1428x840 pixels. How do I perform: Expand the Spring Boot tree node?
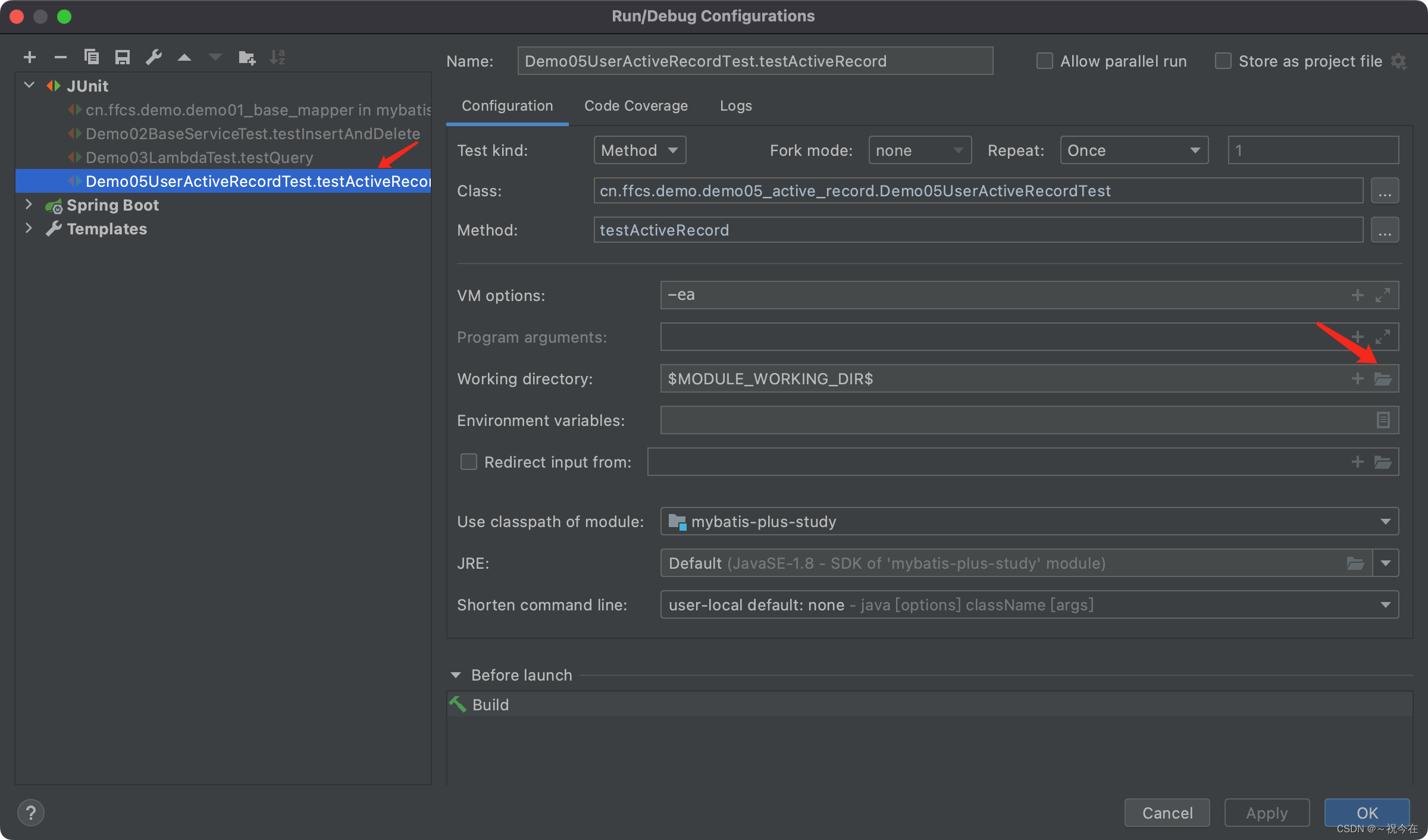[x=29, y=205]
